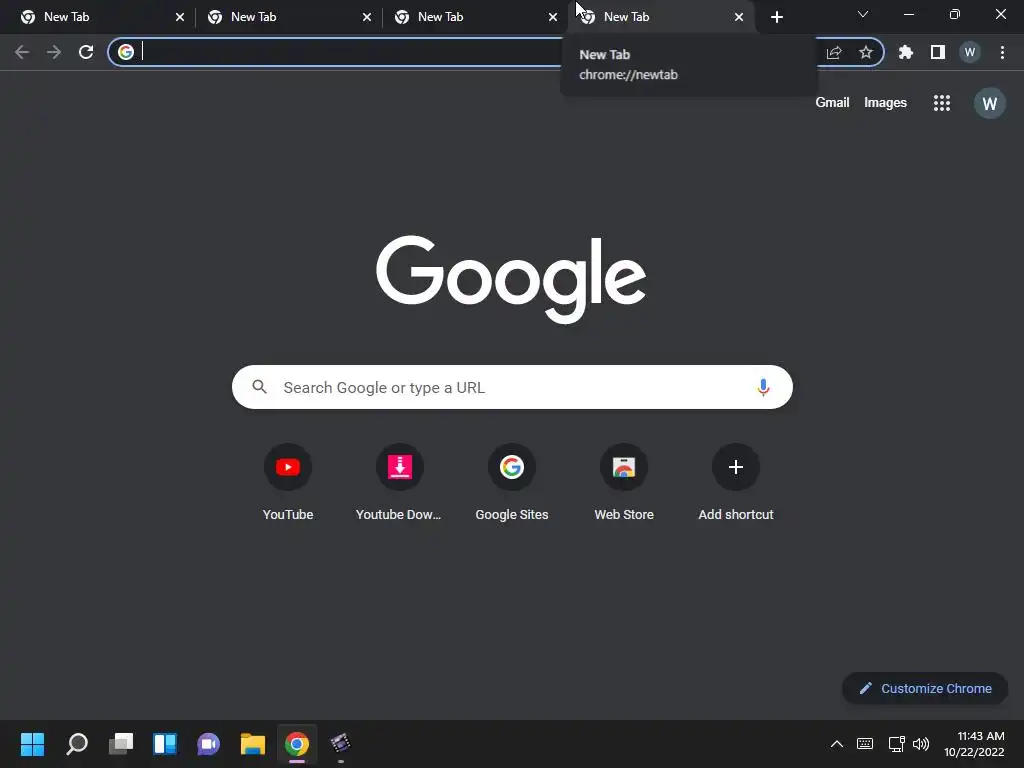
Task: Open touch keyboard tray icon
Action: click(x=865, y=744)
